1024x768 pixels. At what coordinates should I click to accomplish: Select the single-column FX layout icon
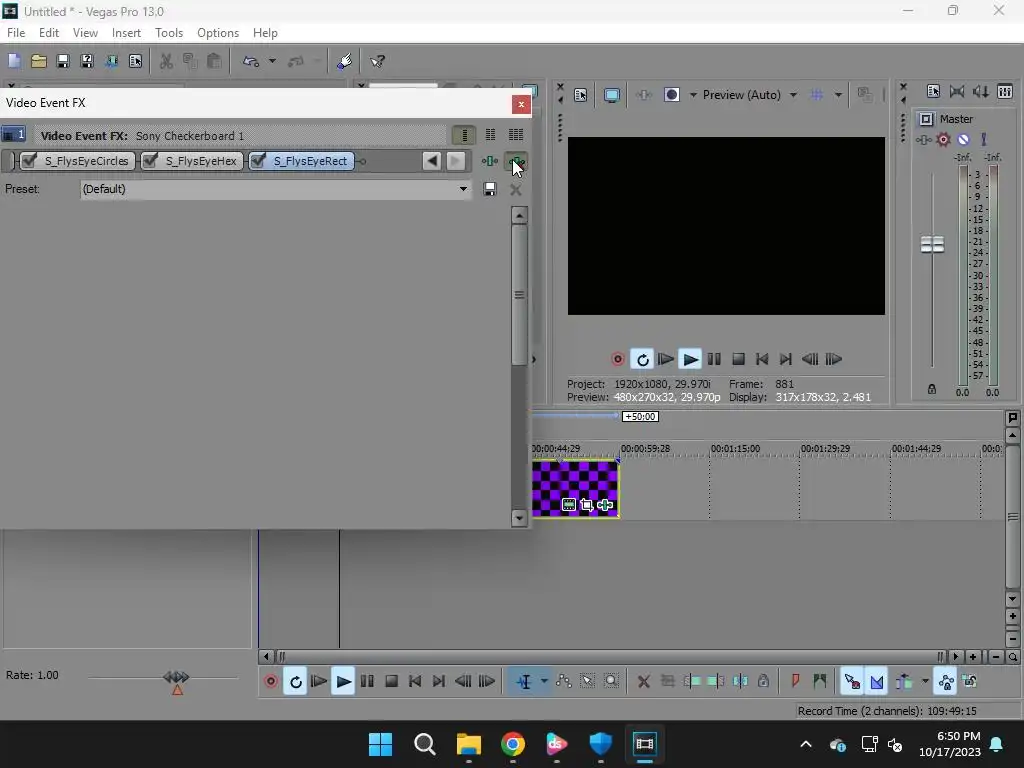tap(464, 135)
